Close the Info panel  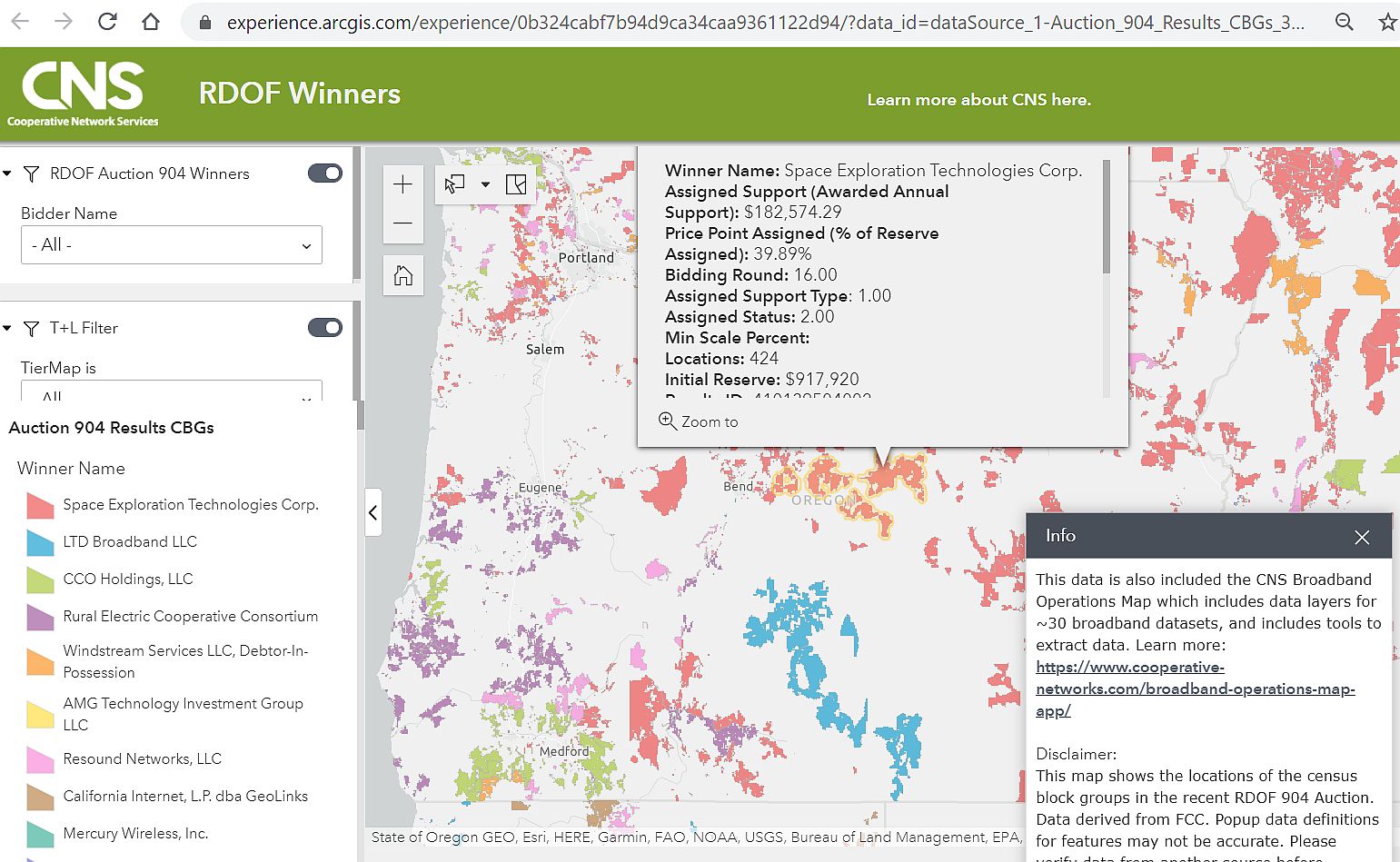tap(1362, 537)
